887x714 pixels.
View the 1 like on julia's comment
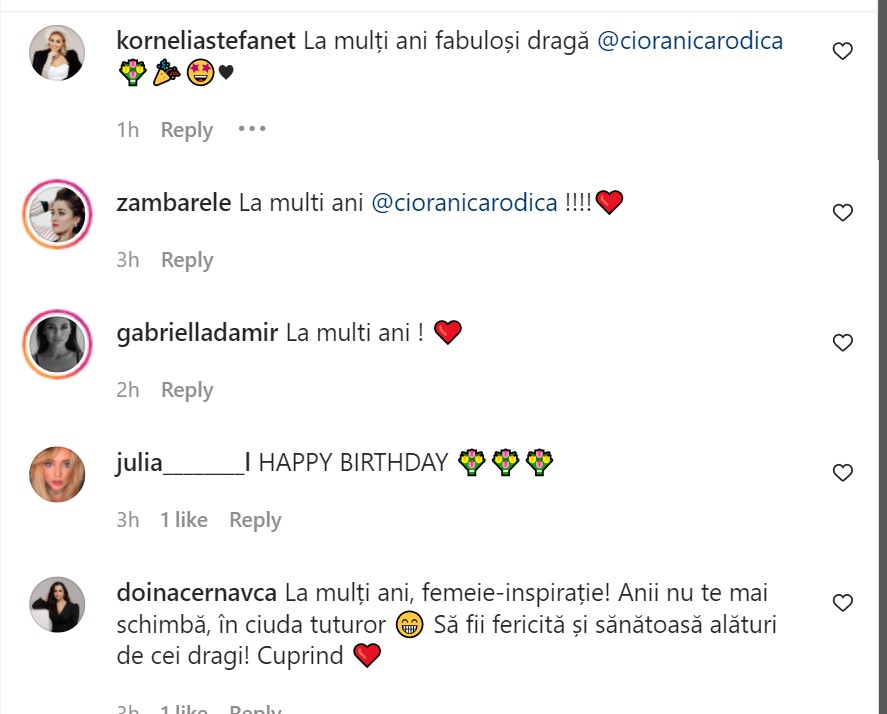point(184,520)
